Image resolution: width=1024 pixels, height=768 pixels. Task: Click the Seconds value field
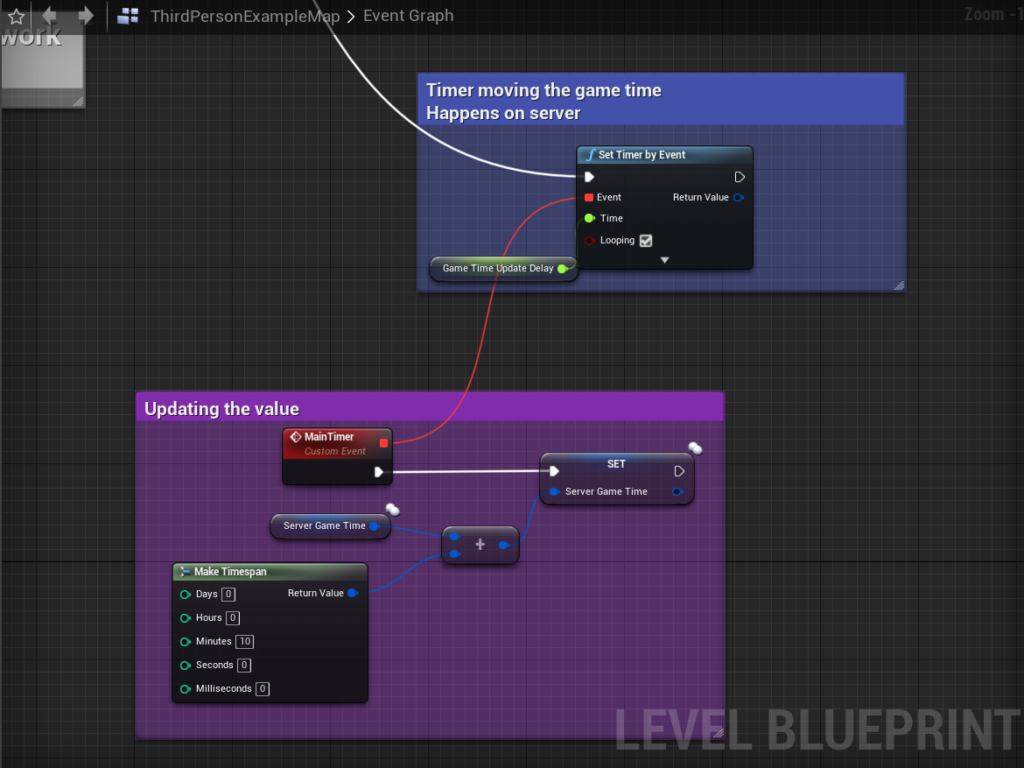[x=244, y=665]
